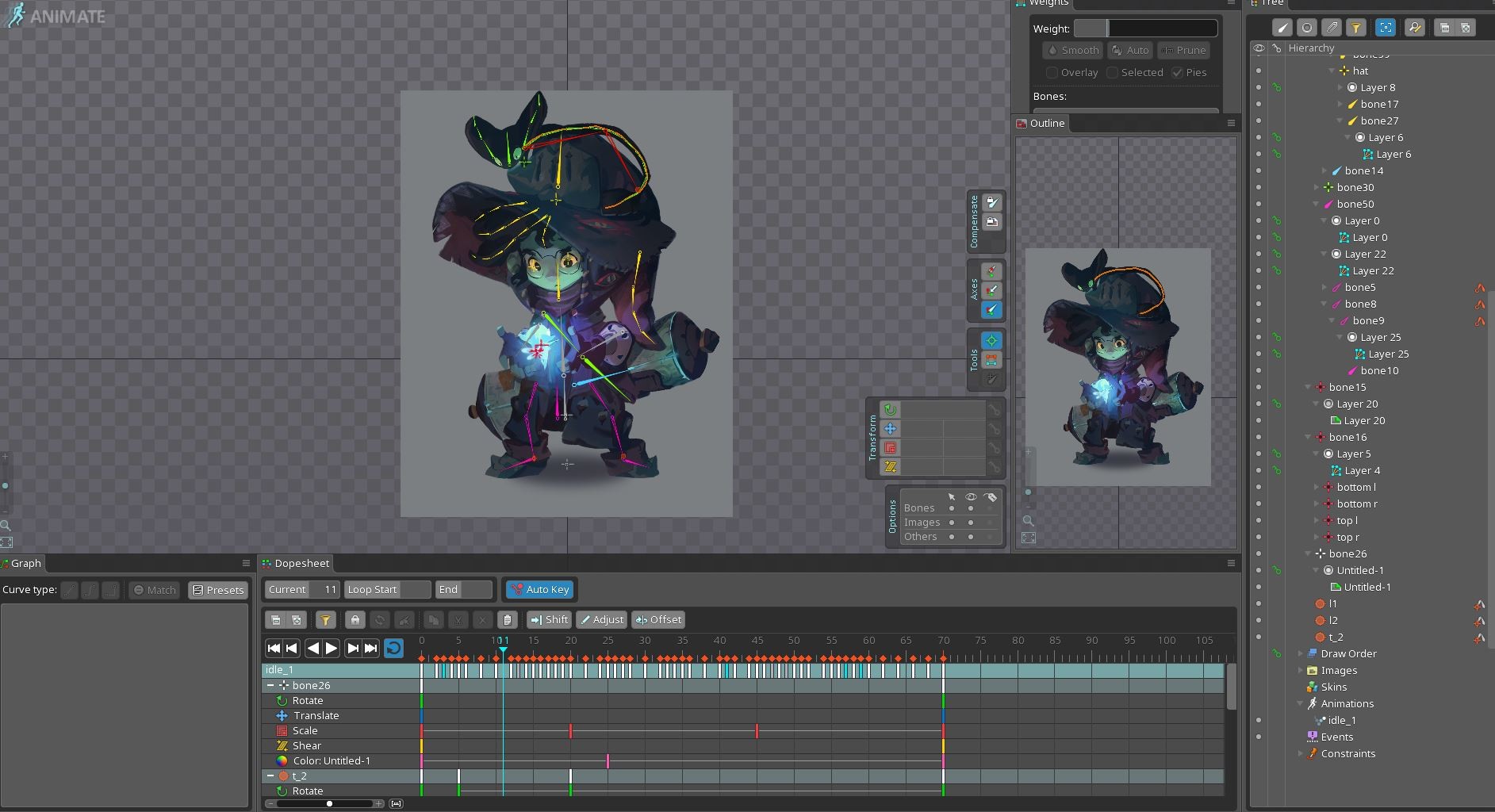Image resolution: width=1495 pixels, height=812 pixels.
Task: Open animation curve Presets
Action: pos(217,590)
